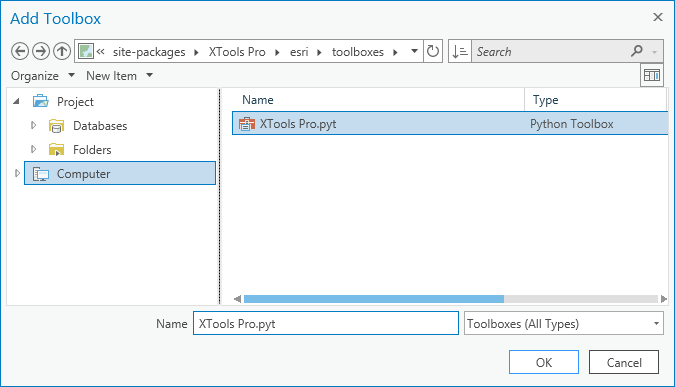Click the Databases icon in tree
Screen dimensions: 675x387
(56, 126)
